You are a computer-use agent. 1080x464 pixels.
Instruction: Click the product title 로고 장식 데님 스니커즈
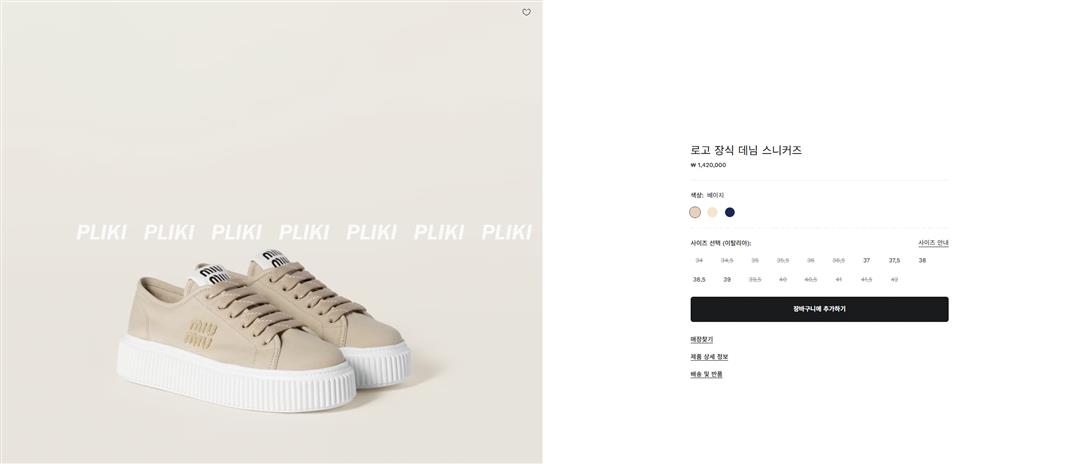pos(746,150)
